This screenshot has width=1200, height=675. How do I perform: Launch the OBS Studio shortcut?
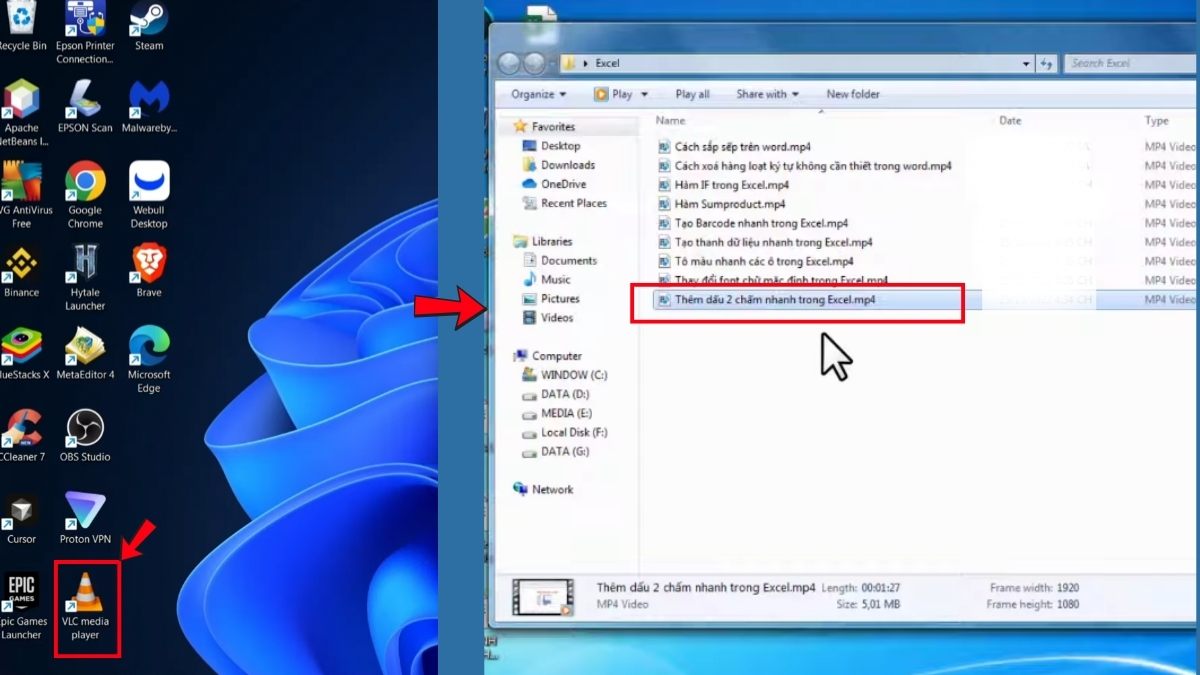click(85, 435)
